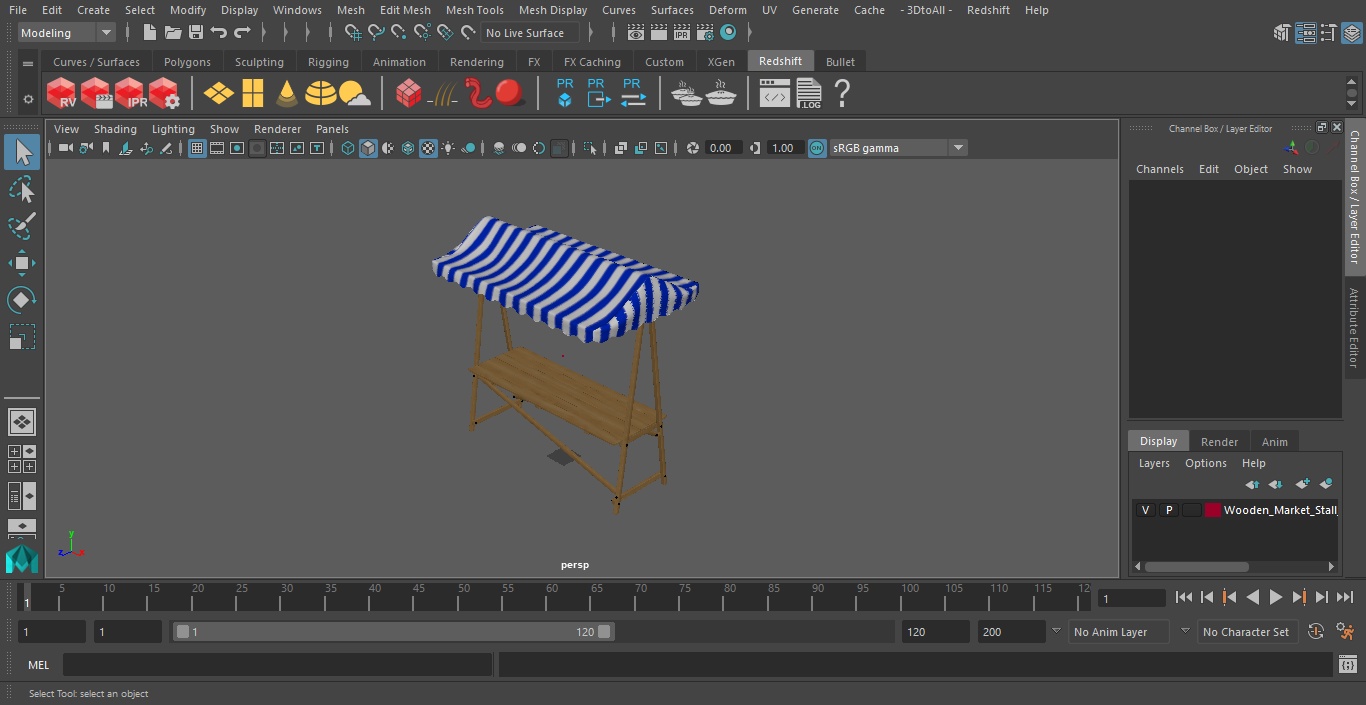This screenshot has width=1366, height=705.
Task: Create new layer with selected objects
Action: tap(1326, 484)
